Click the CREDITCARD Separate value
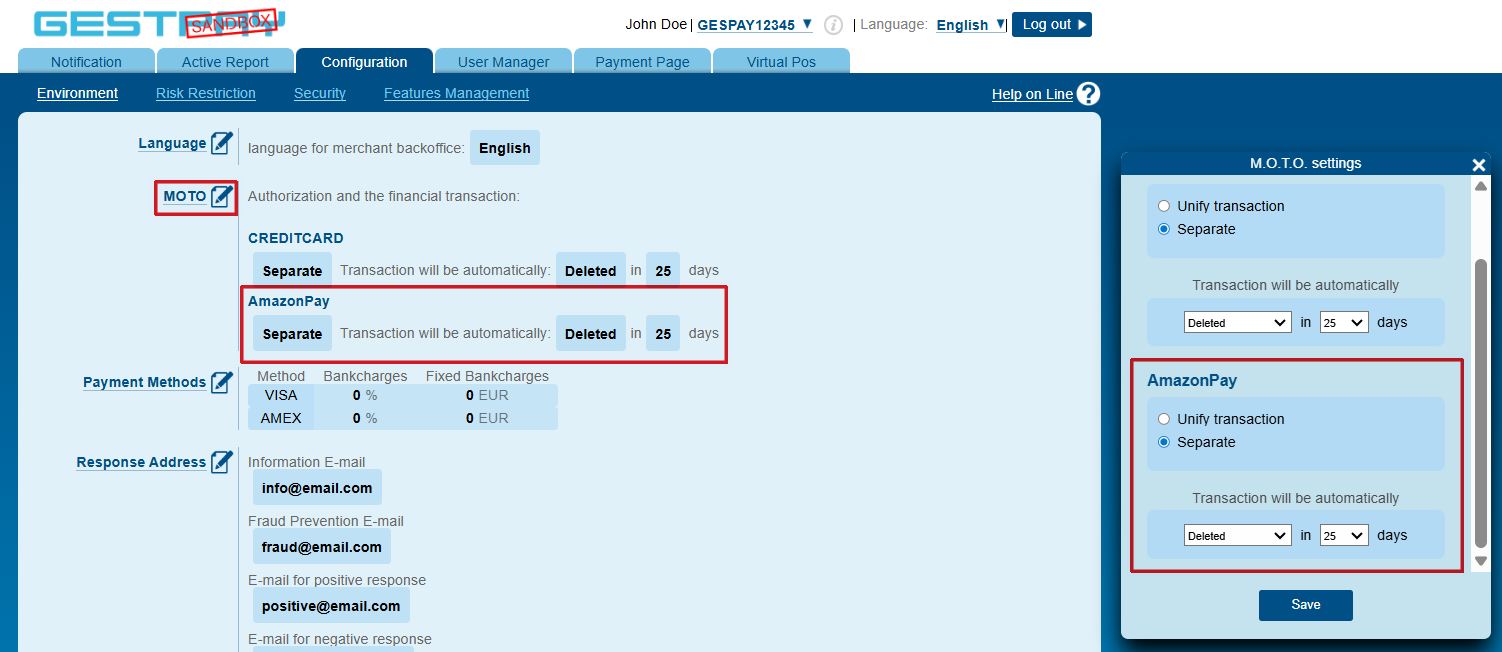Image resolution: width=1502 pixels, height=652 pixels. tap(292, 271)
